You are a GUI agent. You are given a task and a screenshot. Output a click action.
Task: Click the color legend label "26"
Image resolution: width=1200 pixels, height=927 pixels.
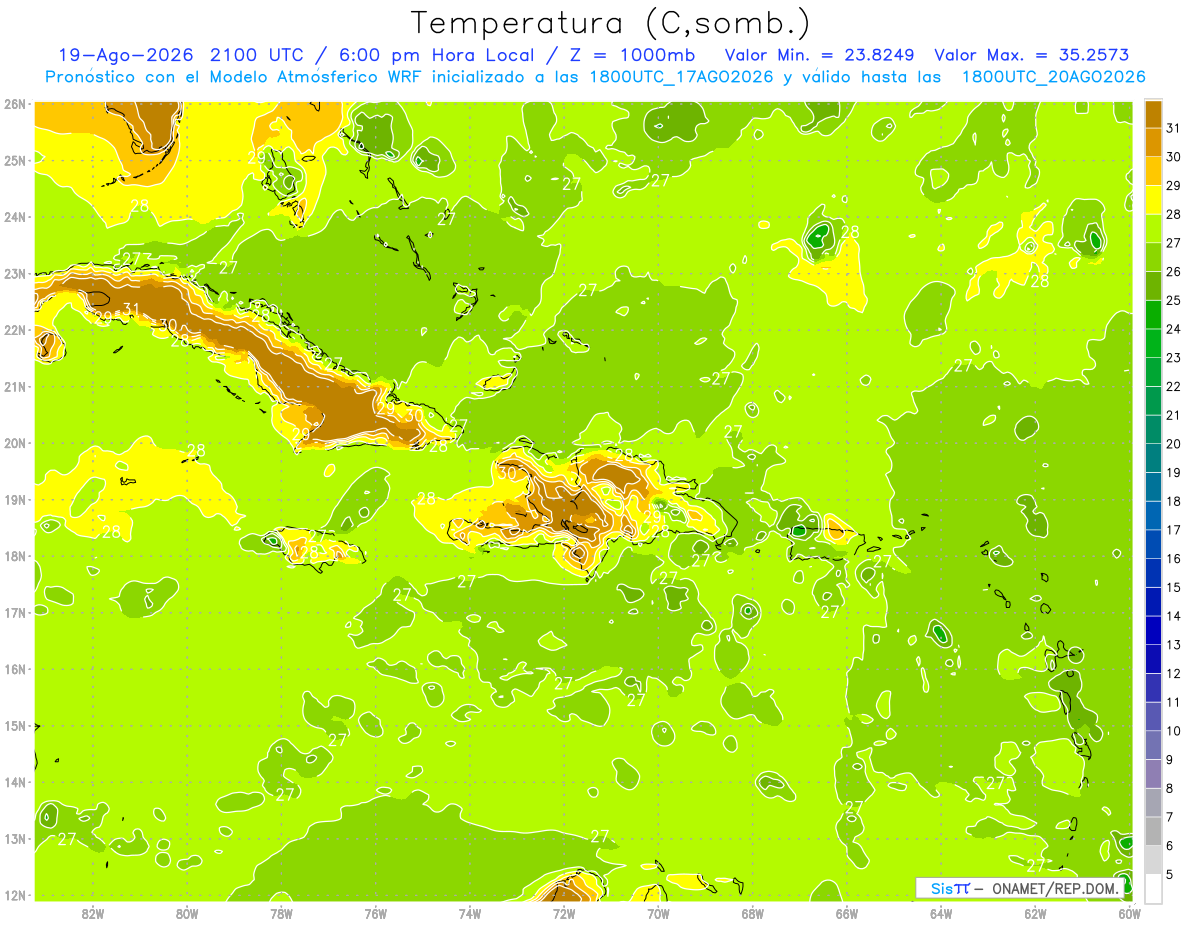coord(1173,272)
